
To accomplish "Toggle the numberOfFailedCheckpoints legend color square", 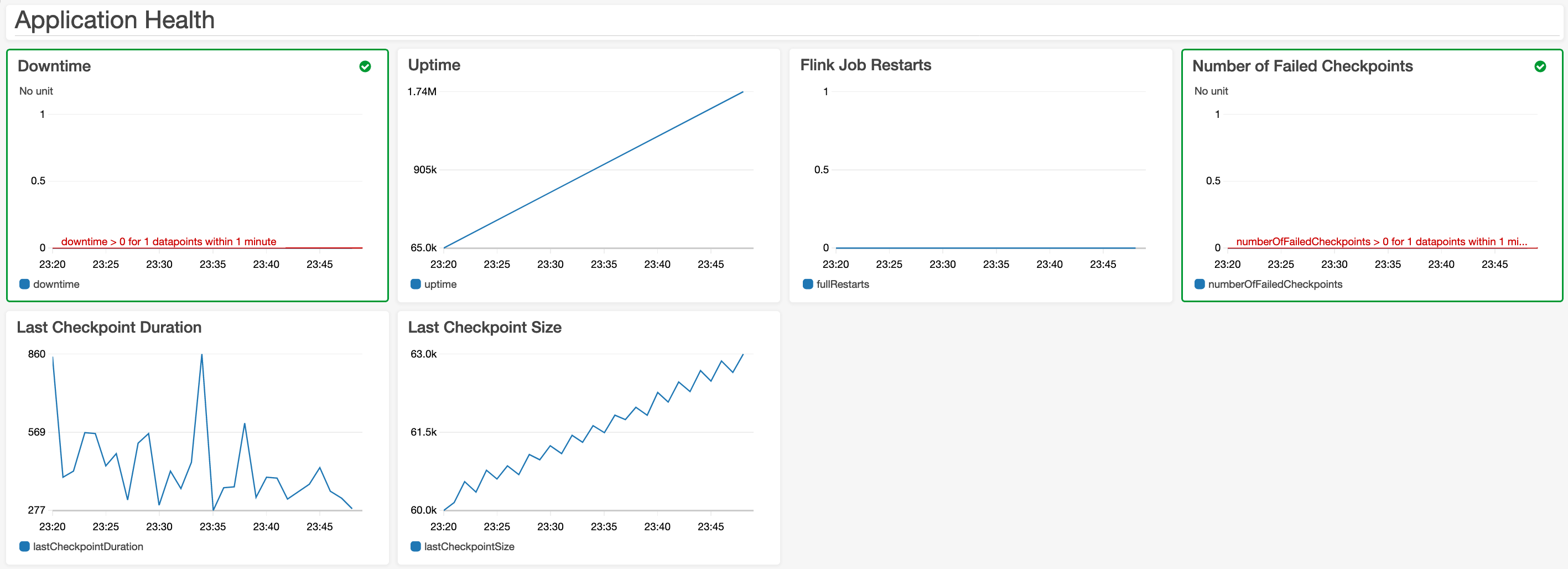I will pyautogui.click(x=1200, y=284).
